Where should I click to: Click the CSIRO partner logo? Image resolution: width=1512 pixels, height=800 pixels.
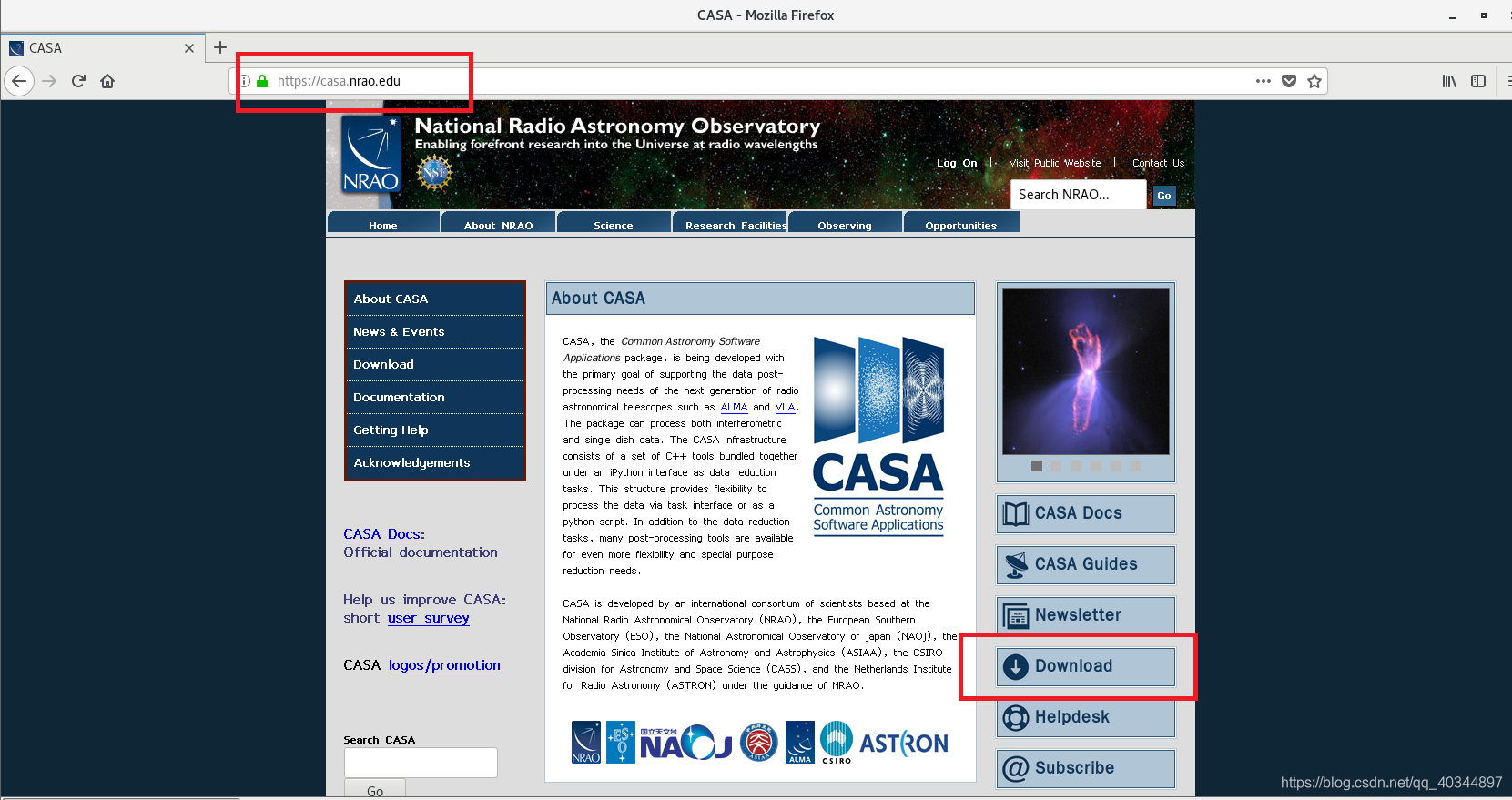pos(837,743)
